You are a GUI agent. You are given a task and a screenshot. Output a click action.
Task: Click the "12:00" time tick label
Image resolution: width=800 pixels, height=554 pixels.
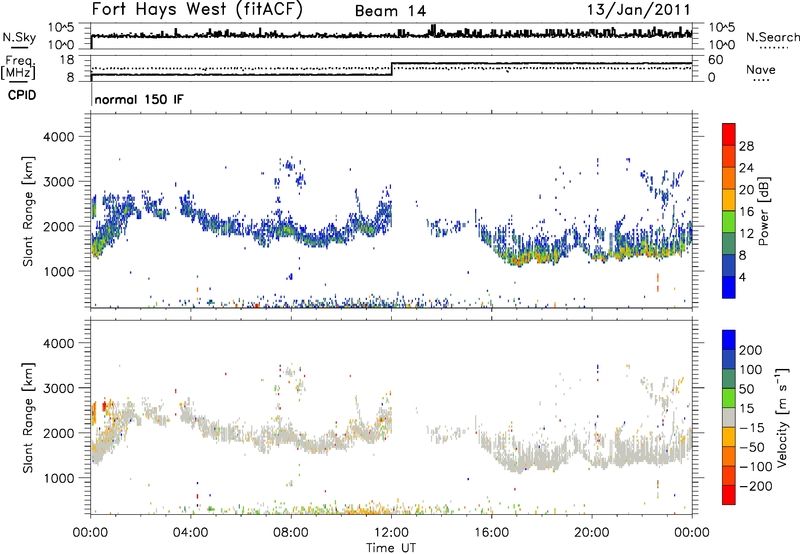click(391, 533)
